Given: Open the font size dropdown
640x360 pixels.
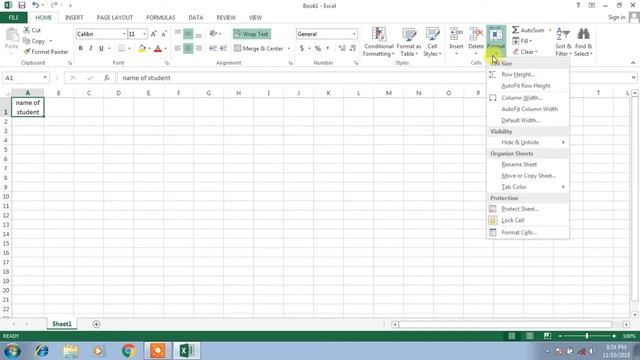Looking at the screenshot, I should [144, 34].
